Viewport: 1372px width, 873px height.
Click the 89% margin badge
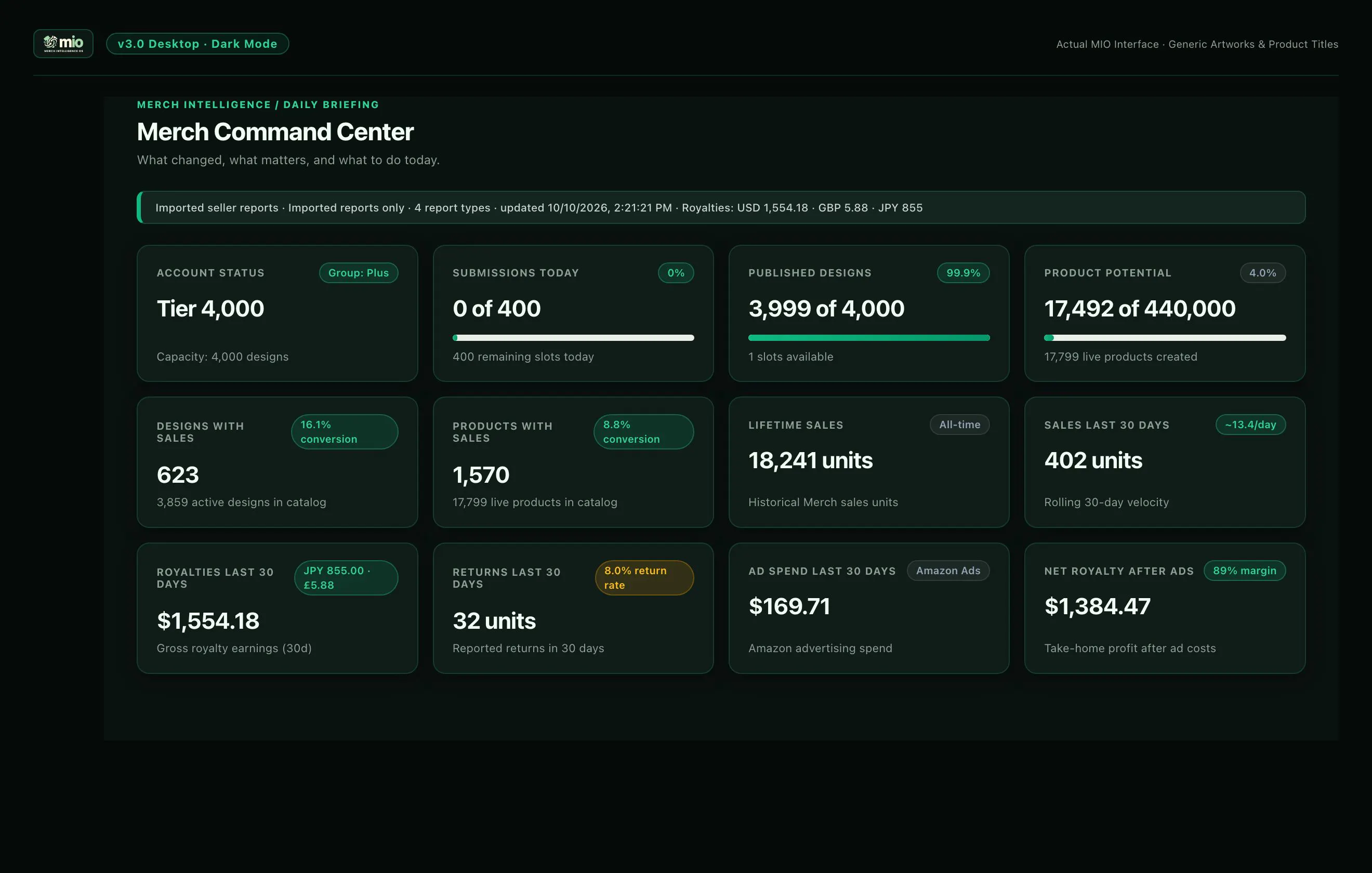1244,571
